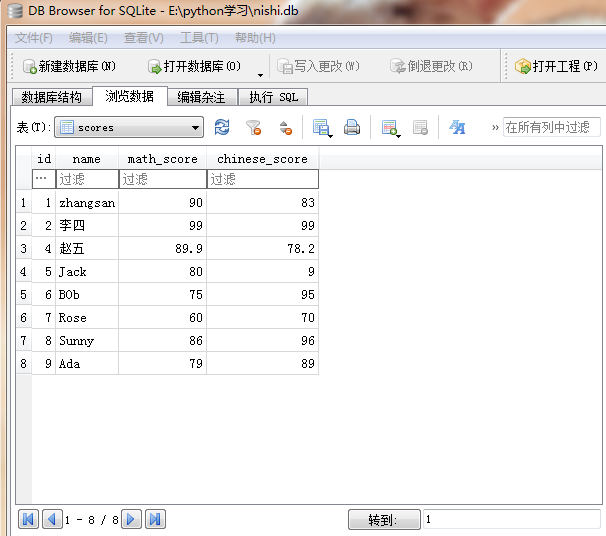
Task: Sort by the id column header
Action: (44, 159)
